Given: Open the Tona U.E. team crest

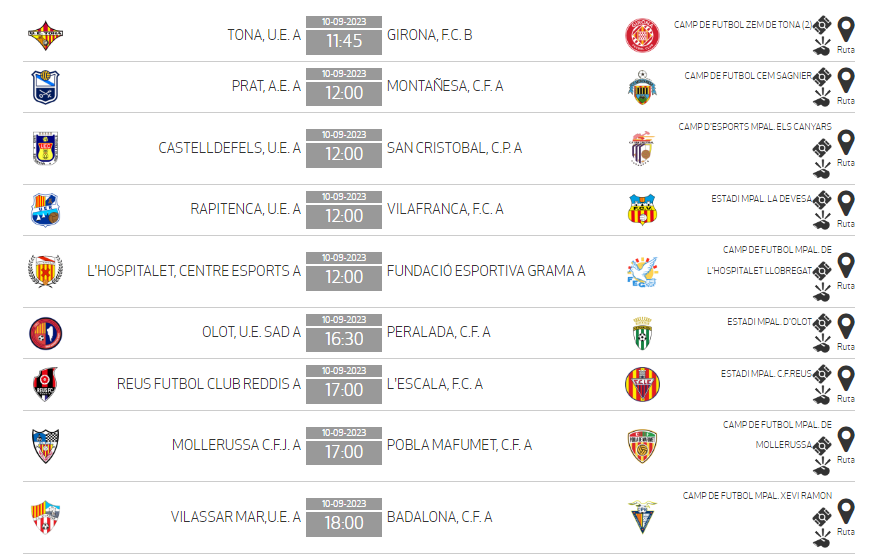Looking at the screenshot, I should 46,36.
